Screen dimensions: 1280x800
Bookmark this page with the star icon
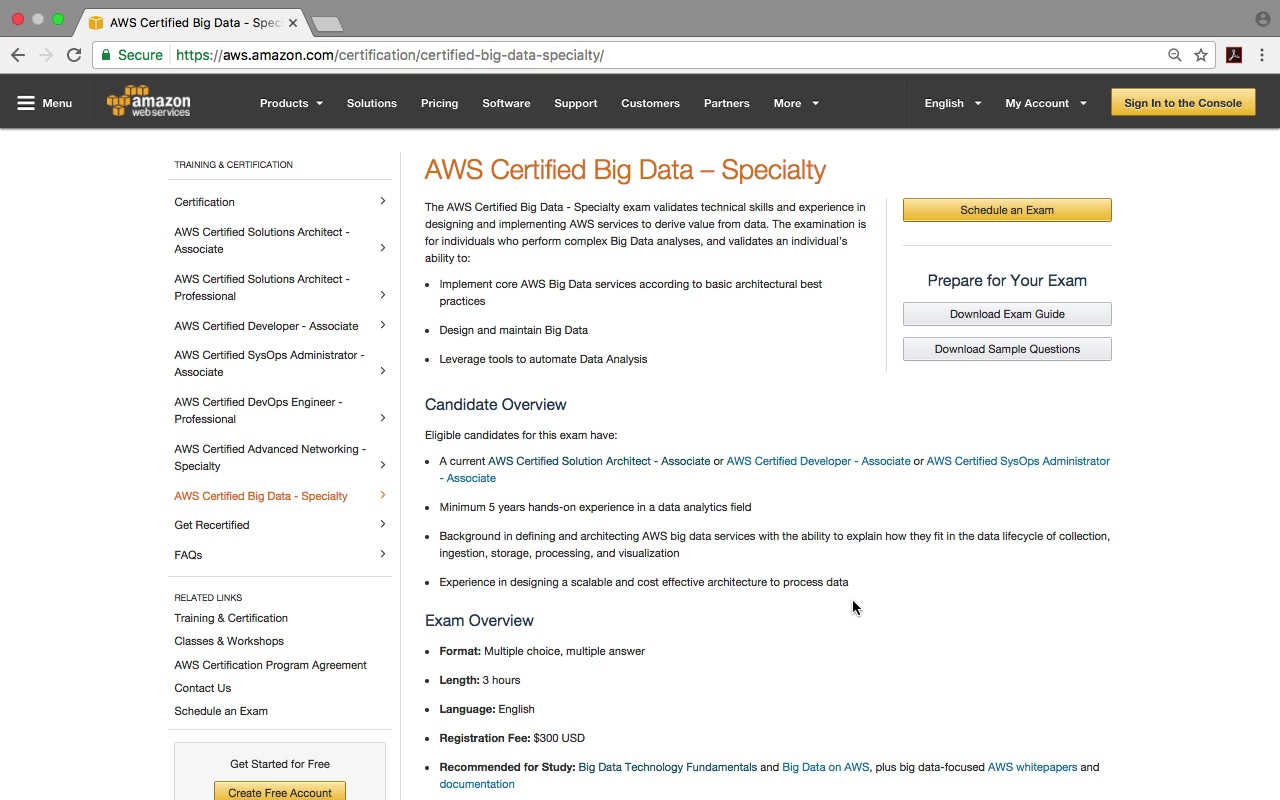pos(1201,55)
